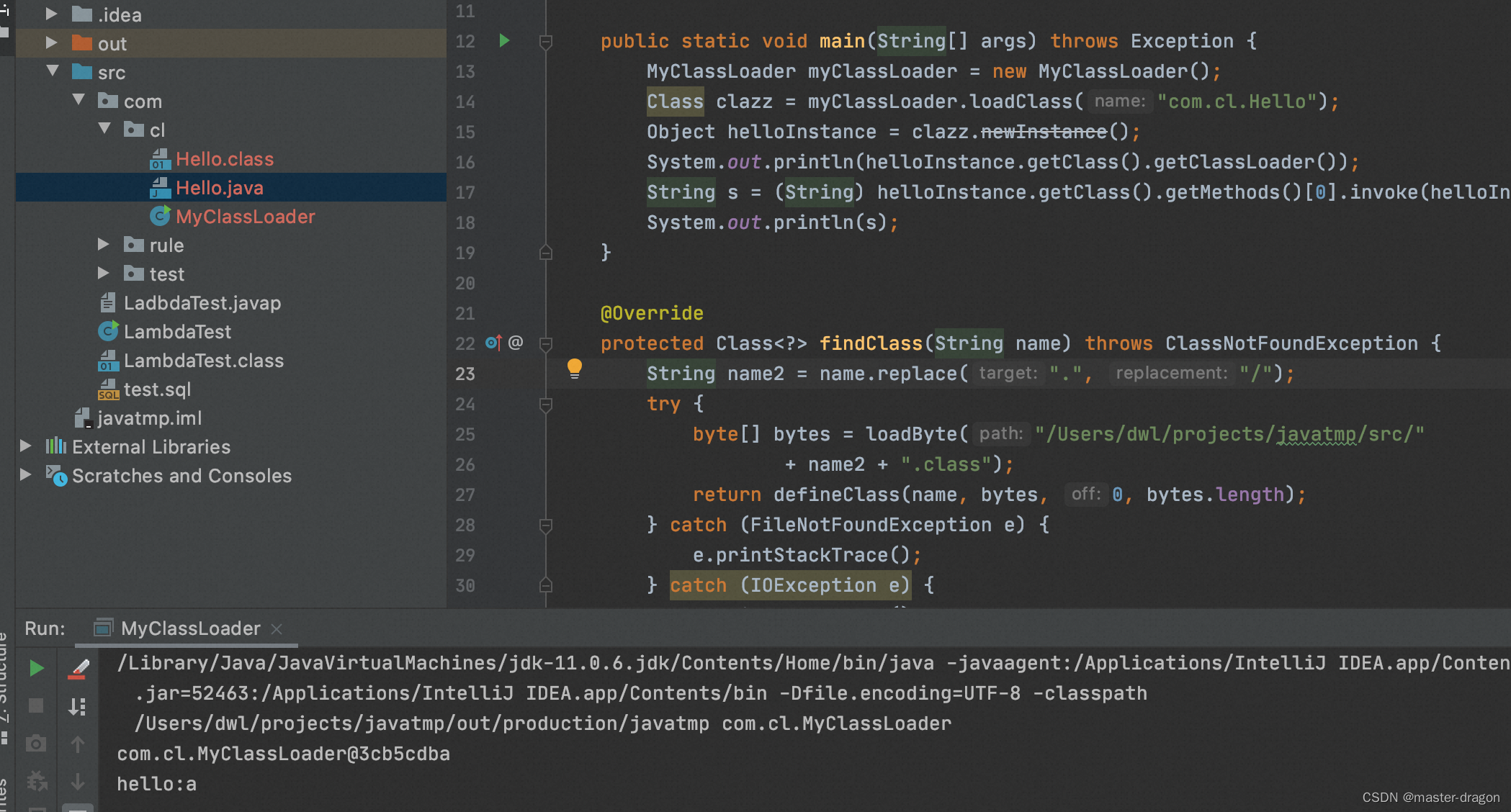1511x812 pixels.
Task: Click the camera dump threads icon
Action: tap(36, 744)
